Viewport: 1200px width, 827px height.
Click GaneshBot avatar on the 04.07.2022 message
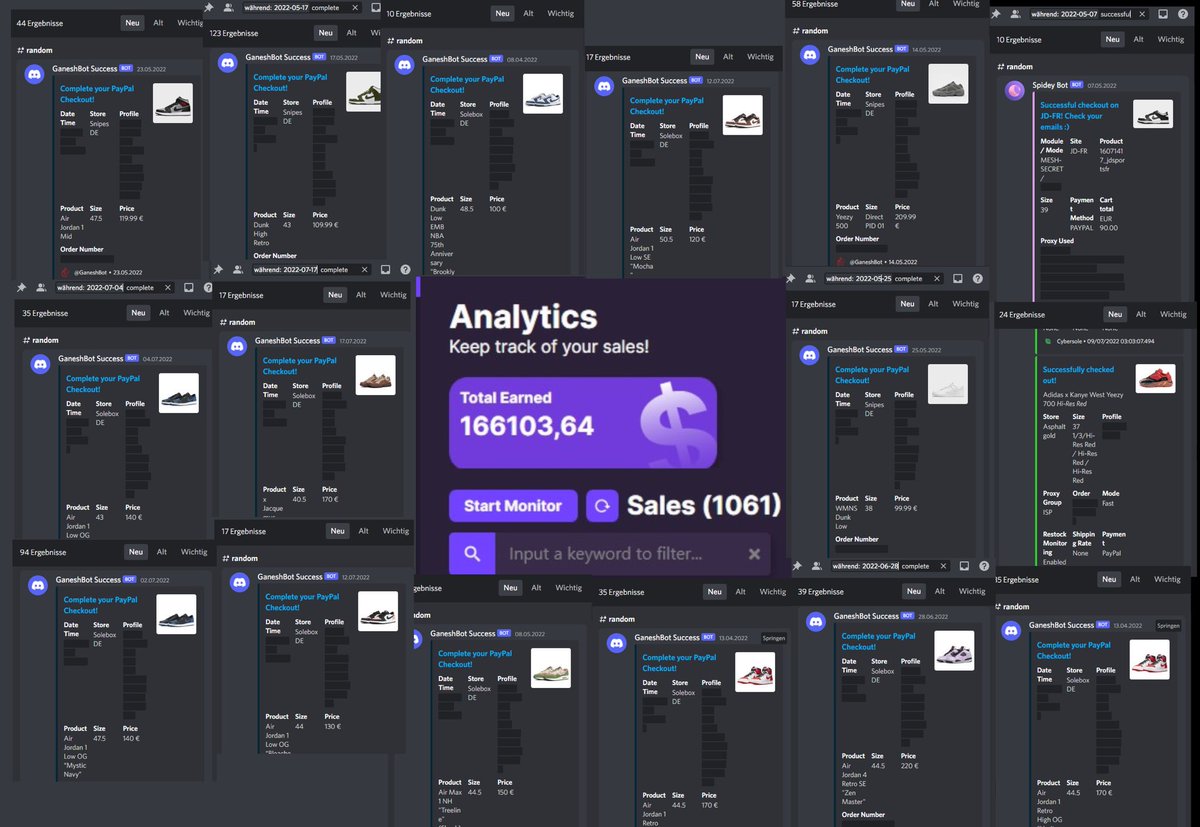[x=41, y=364]
